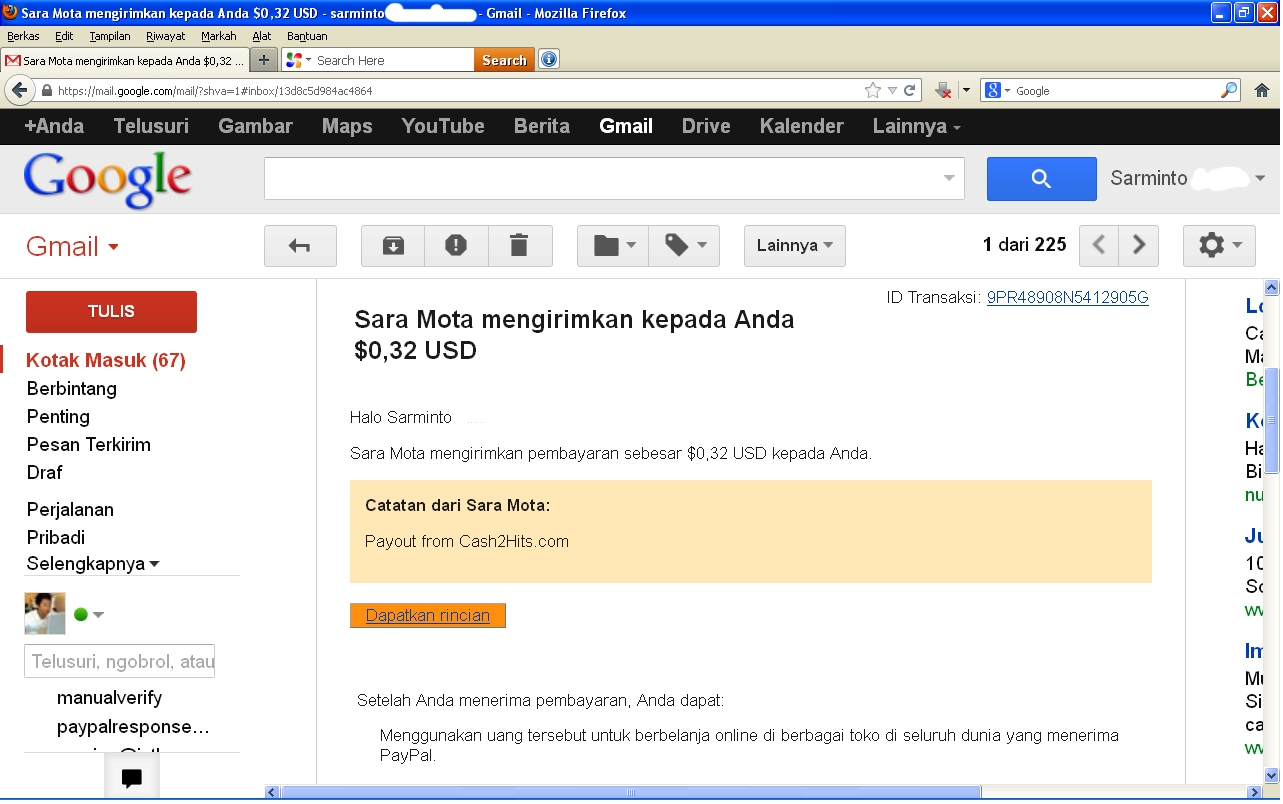Archive this email with the archive icon
Image resolution: width=1283 pixels, height=804 pixels.
point(393,246)
